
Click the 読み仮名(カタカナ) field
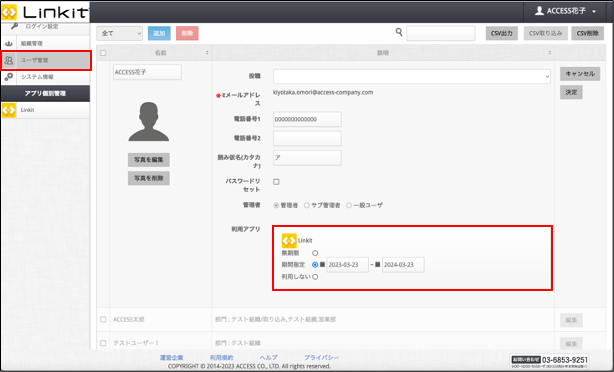pyautogui.click(x=307, y=158)
